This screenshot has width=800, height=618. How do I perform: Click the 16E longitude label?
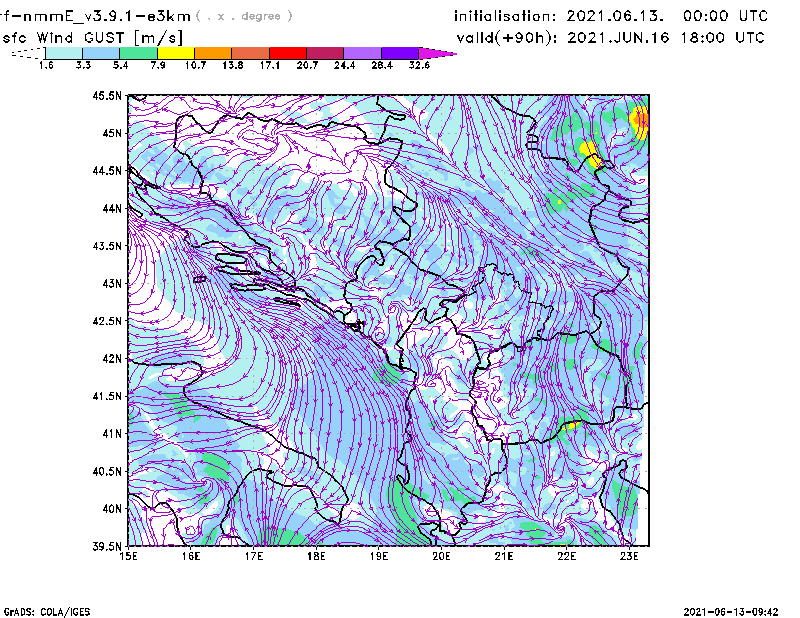[191, 556]
